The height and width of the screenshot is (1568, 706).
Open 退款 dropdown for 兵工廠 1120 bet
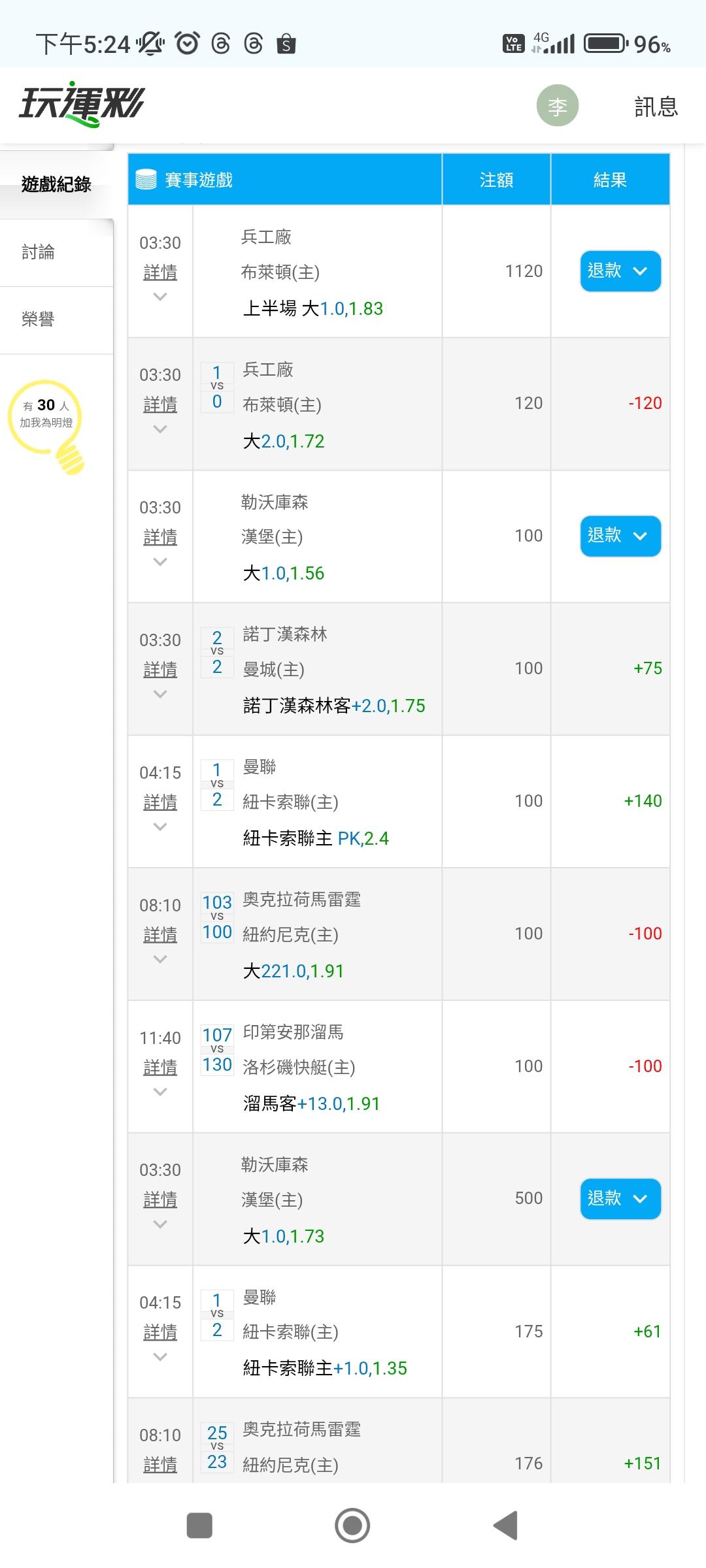(x=620, y=271)
